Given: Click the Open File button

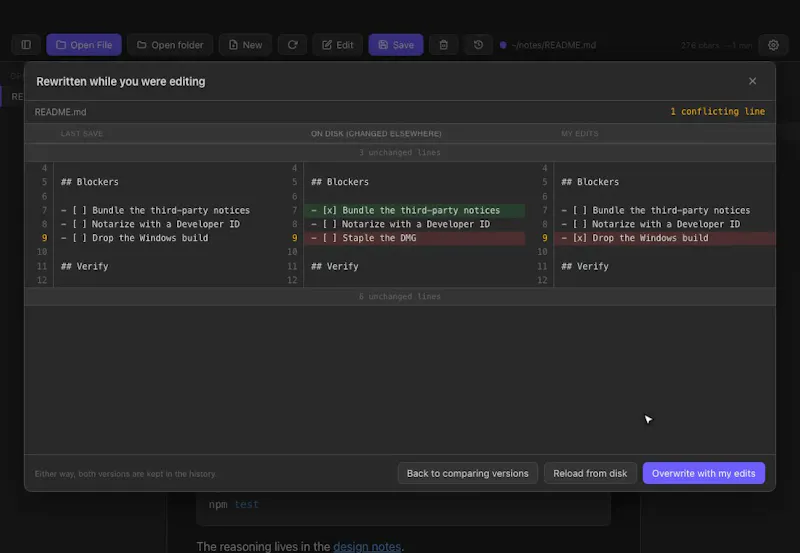Looking at the screenshot, I should pos(84,45).
